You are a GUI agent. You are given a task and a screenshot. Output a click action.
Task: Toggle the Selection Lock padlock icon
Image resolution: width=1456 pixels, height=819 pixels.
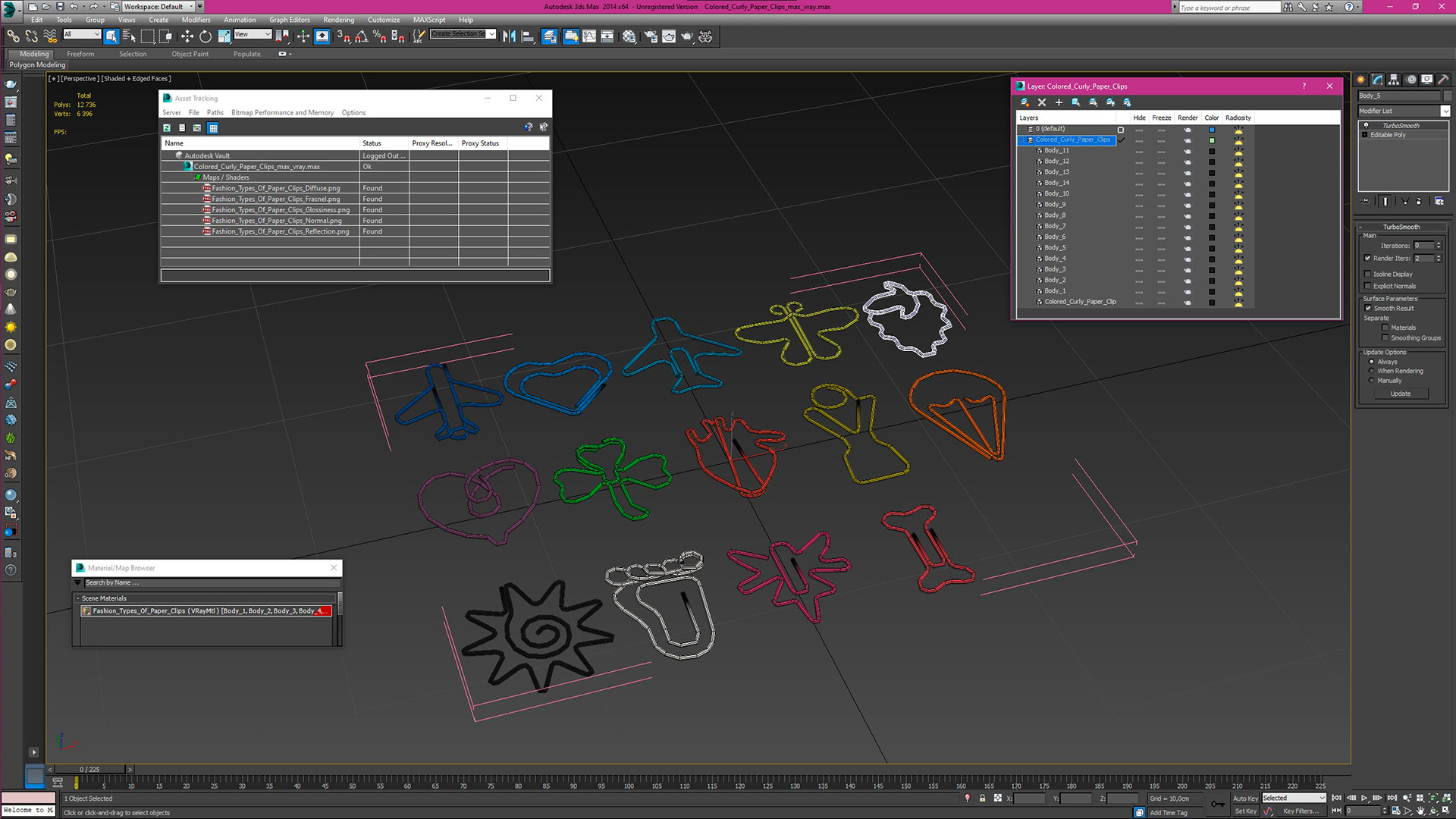[982, 798]
